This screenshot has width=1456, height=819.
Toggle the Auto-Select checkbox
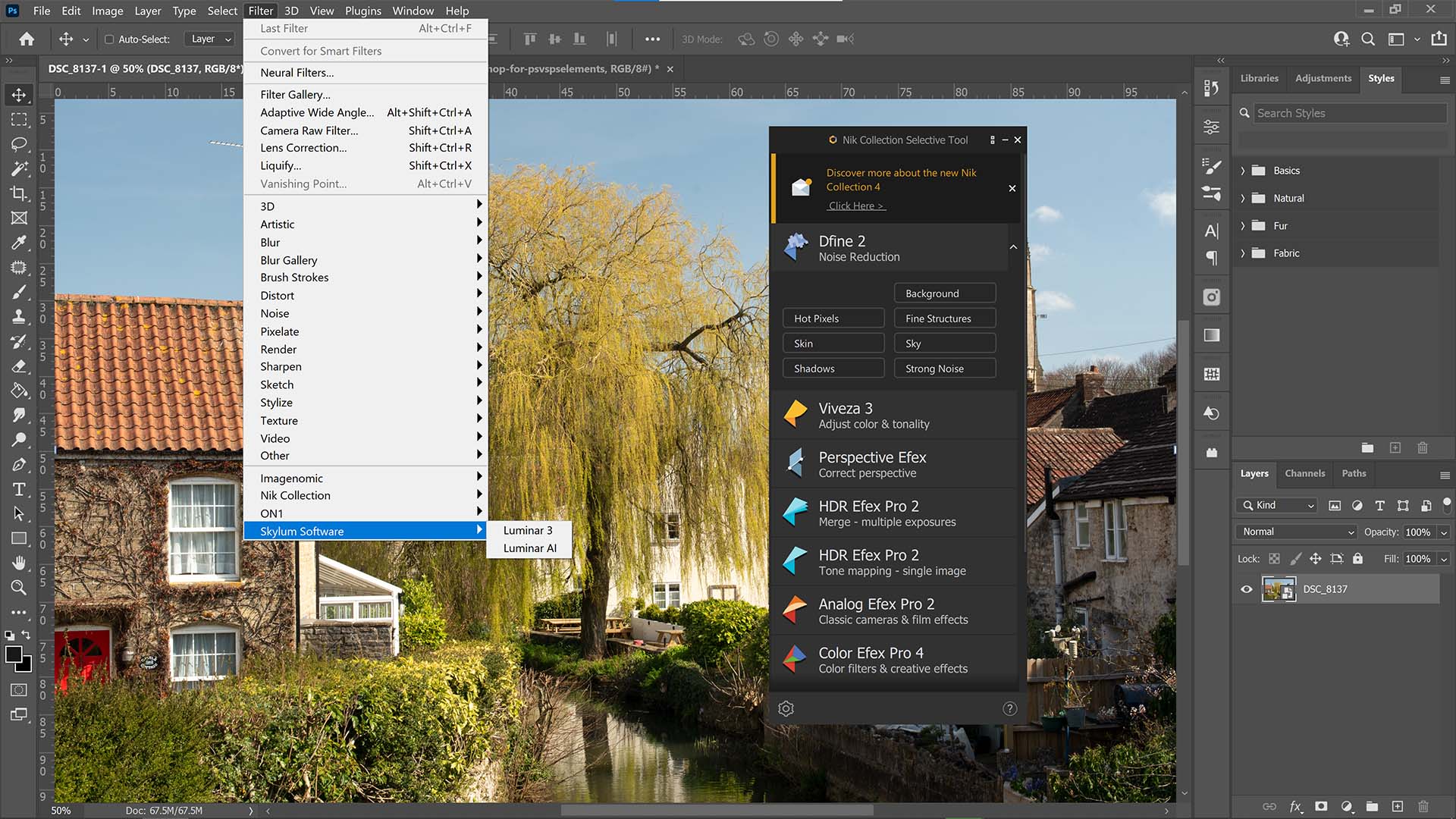coord(109,39)
